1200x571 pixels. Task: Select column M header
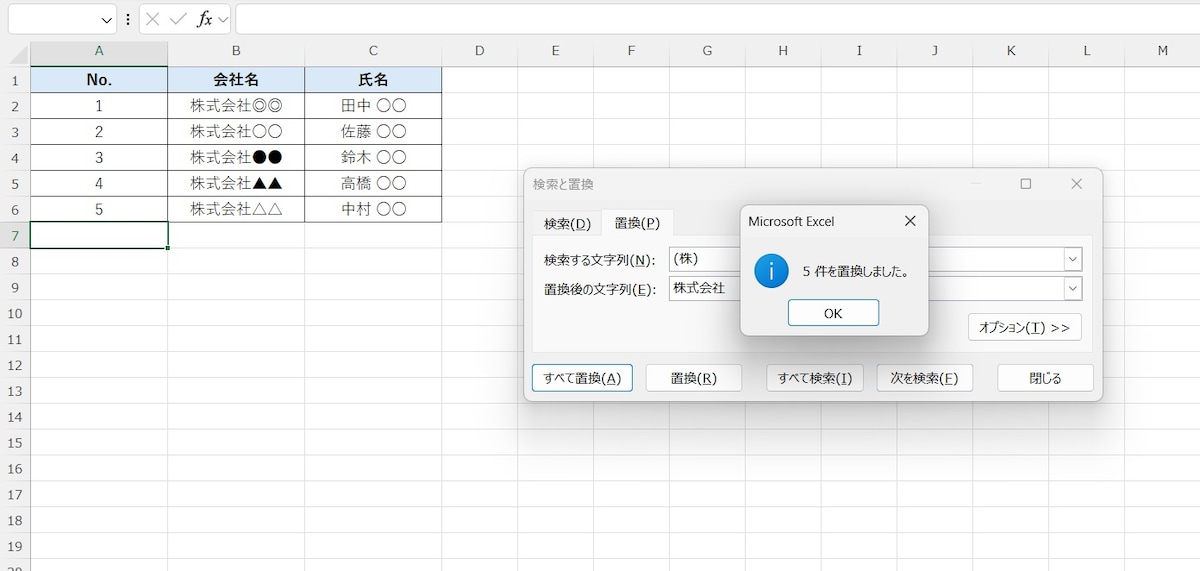1162,51
